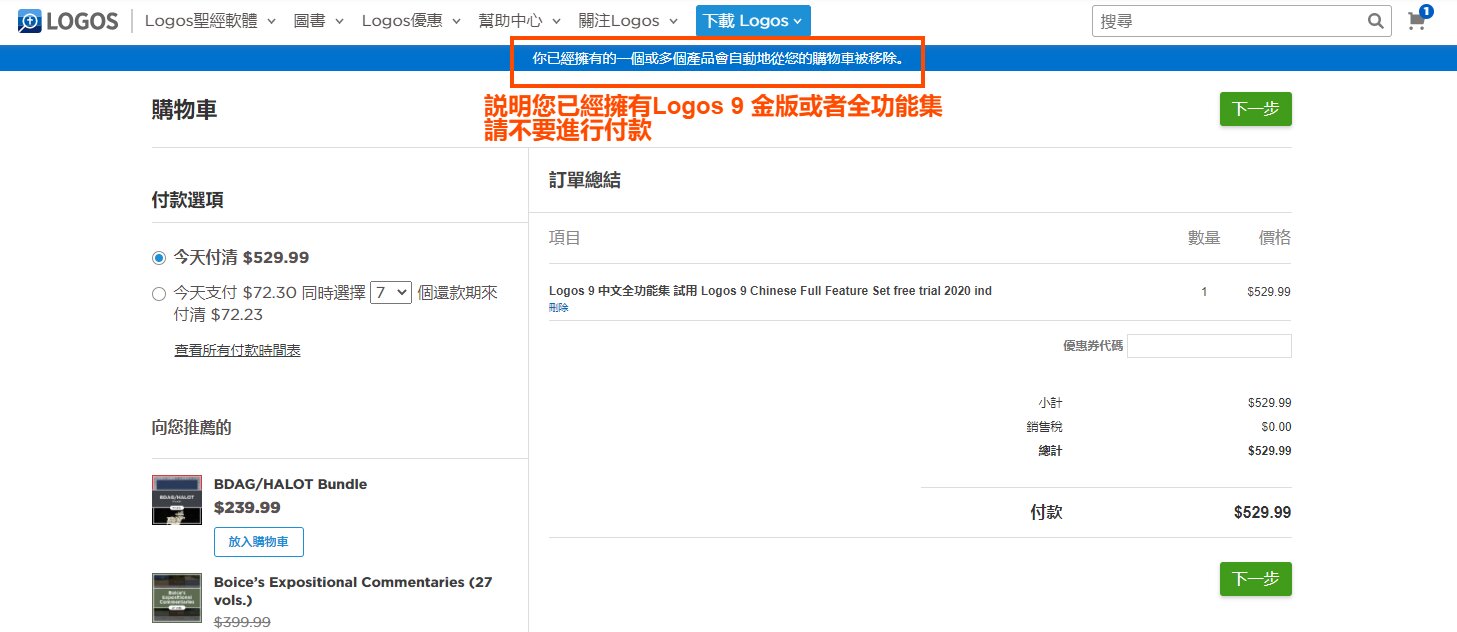Screen dimensions: 1457x632
Task: Click the 付款選項 heading
Action: point(188,200)
